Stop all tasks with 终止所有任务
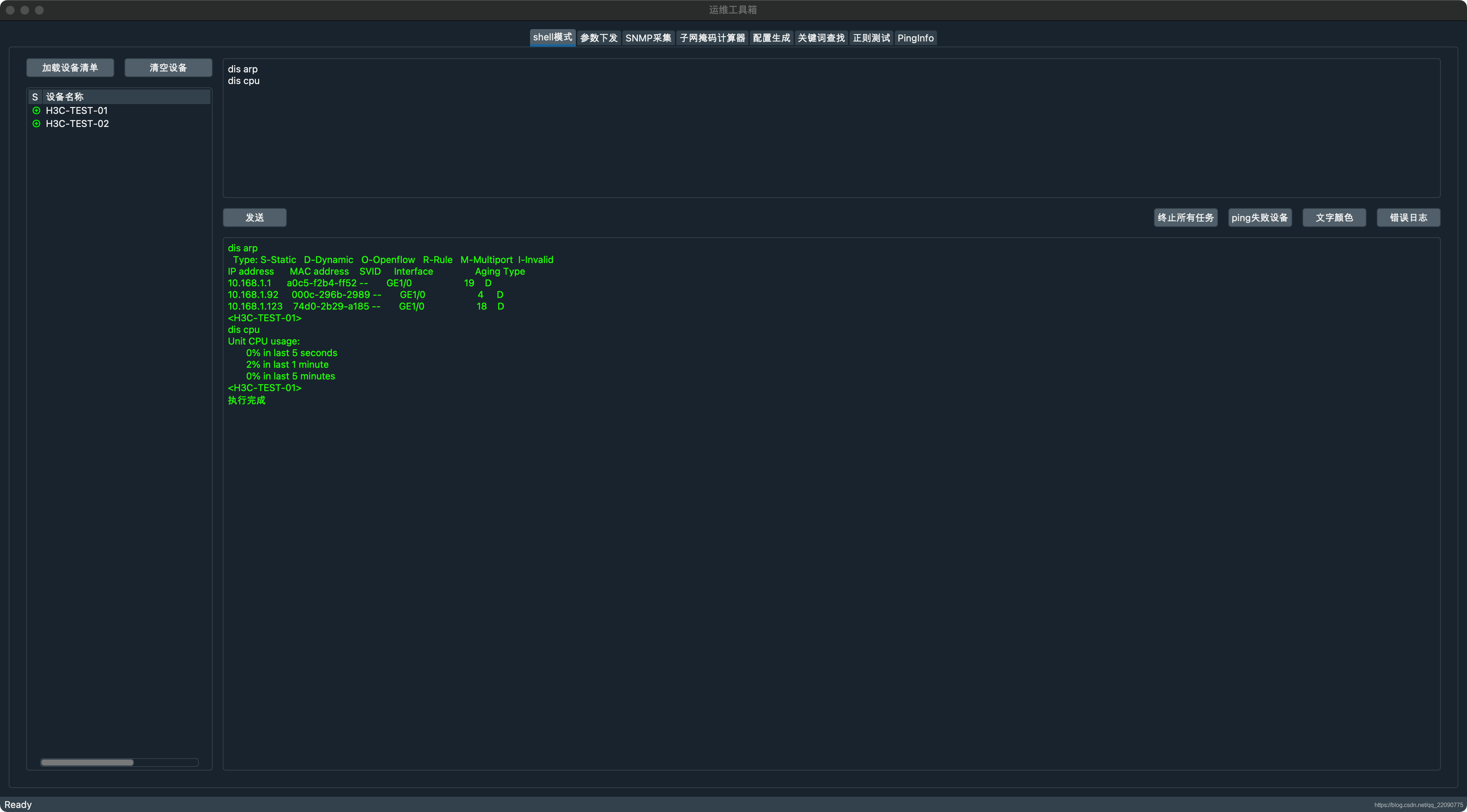 click(1186, 217)
